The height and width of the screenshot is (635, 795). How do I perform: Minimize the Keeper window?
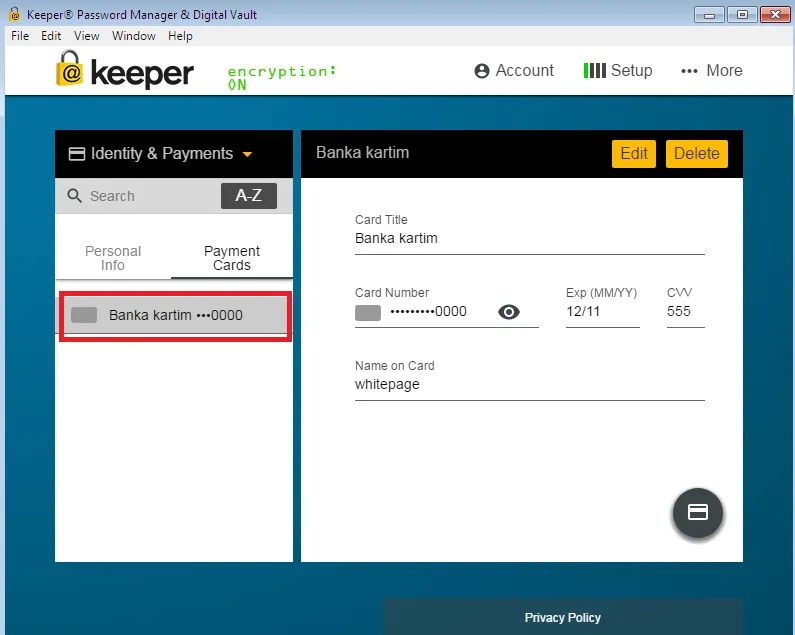pos(709,15)
